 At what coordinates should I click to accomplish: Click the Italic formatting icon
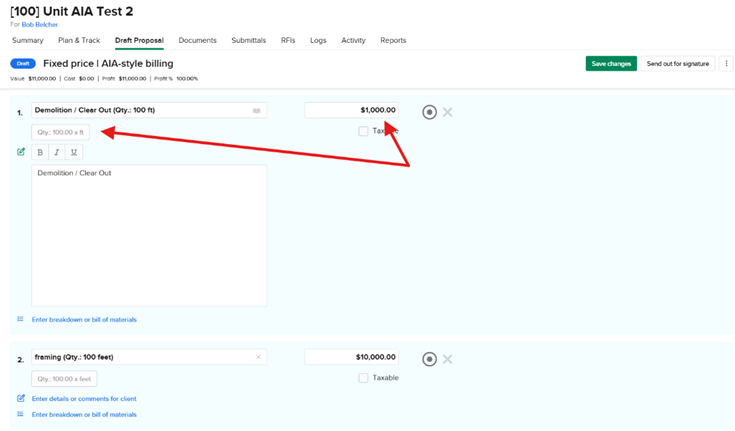click(x=57, y=153)
